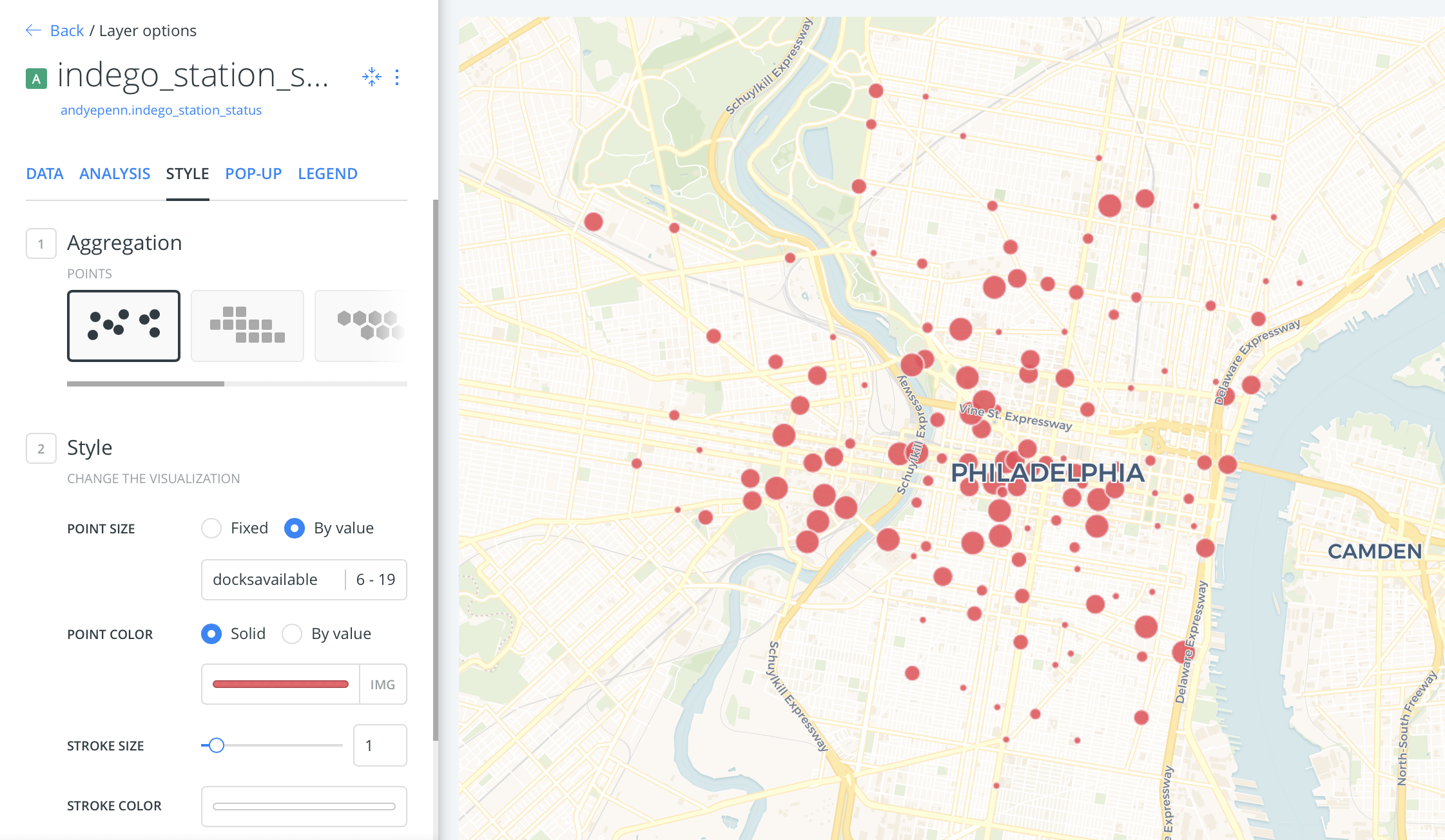The height and width of the screenshot is (840, 1445).
Task: Click the Back link
Action: (67, 30)
